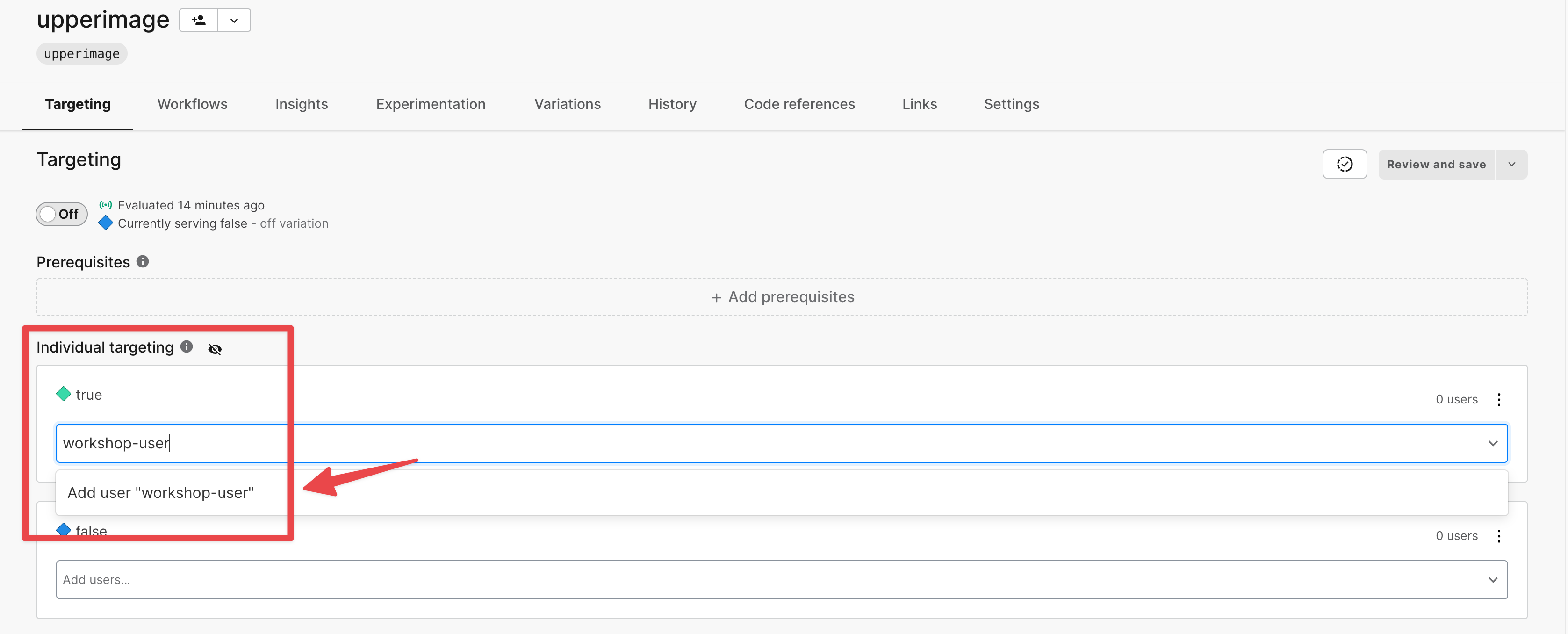
Task: Open the Code references tab
Action: click(799, 104)
